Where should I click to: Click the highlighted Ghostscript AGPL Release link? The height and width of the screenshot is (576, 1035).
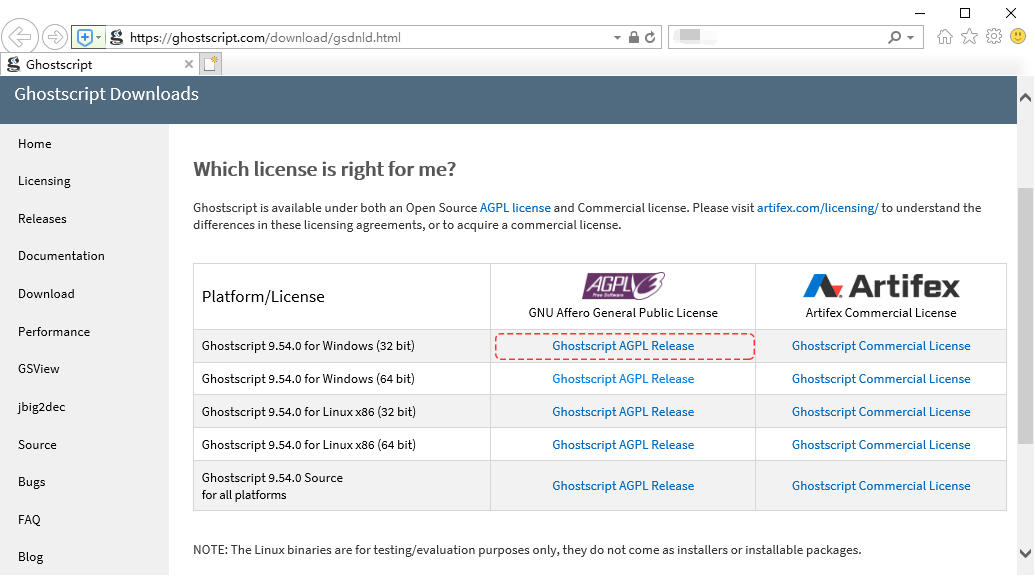coord(623,345)
